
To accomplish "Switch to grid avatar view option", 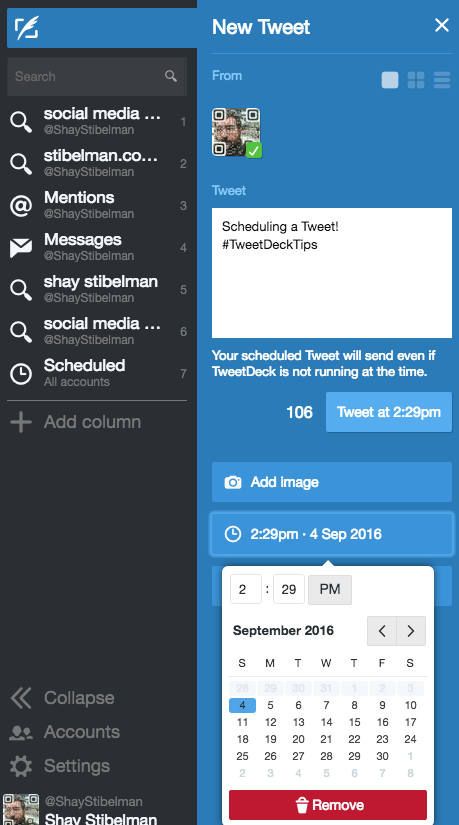I will pyautogui.click(x=416, y=80).
